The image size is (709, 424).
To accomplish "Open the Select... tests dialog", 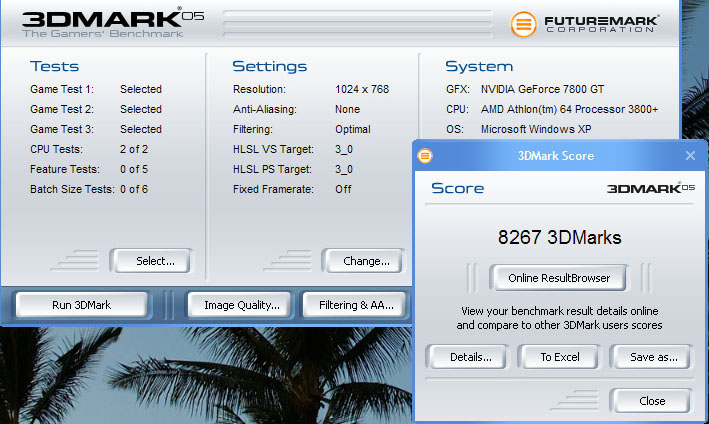I will 151,261.
